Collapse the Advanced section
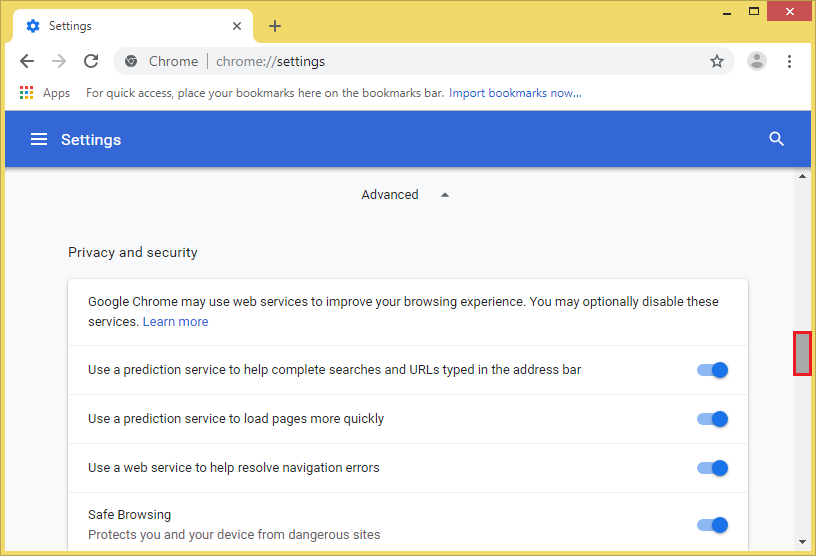 click(405, 195)
